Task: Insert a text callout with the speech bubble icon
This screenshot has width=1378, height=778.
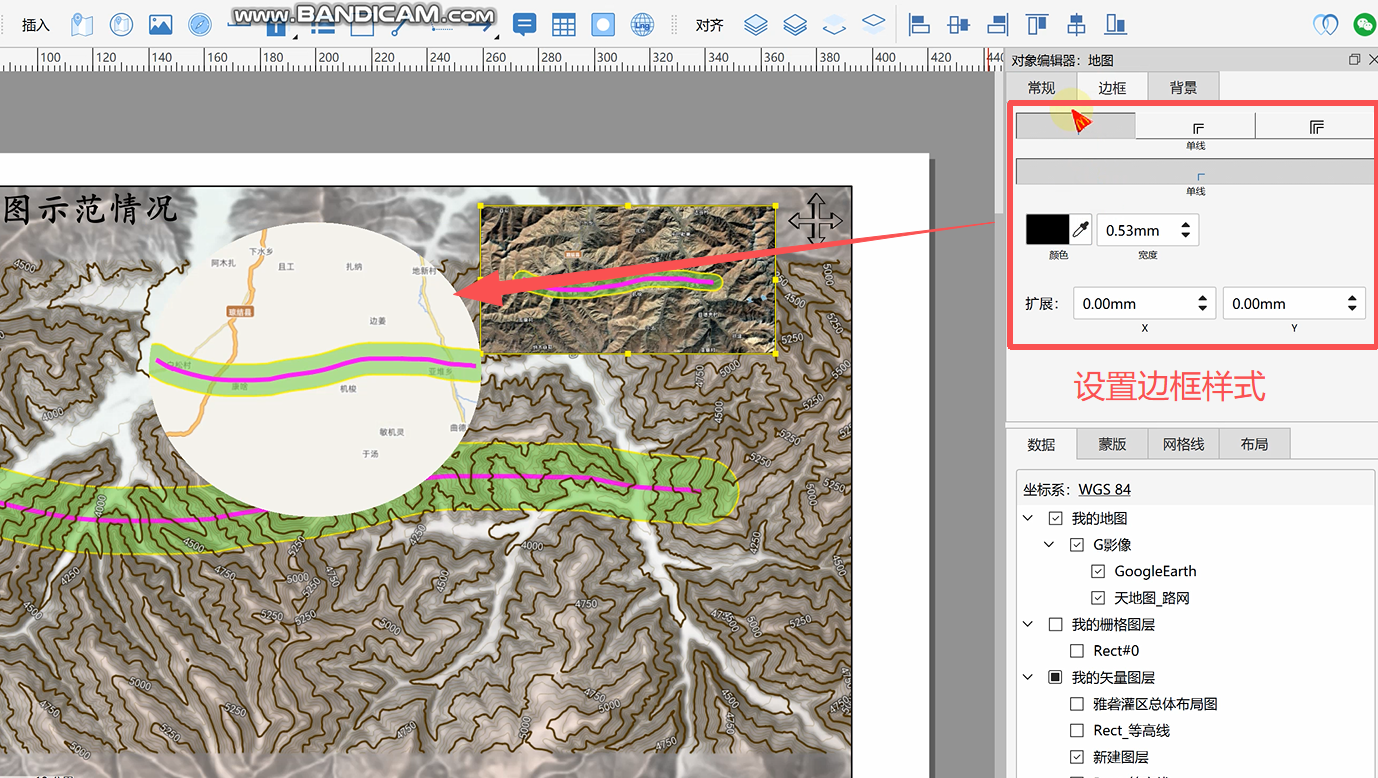Action: [524, 25]
